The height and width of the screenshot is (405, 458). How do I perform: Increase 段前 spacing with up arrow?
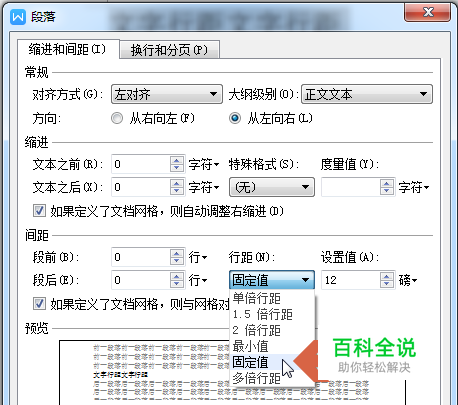click(177, 253)
